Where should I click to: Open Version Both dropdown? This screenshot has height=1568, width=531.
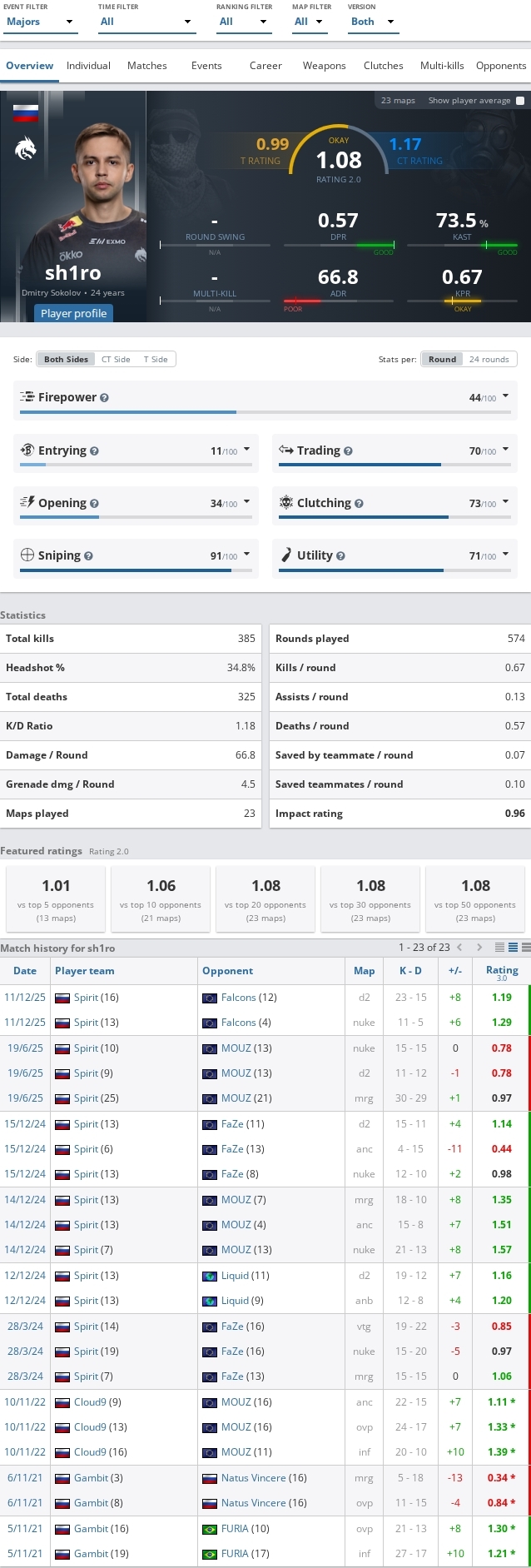coord(373,22)
